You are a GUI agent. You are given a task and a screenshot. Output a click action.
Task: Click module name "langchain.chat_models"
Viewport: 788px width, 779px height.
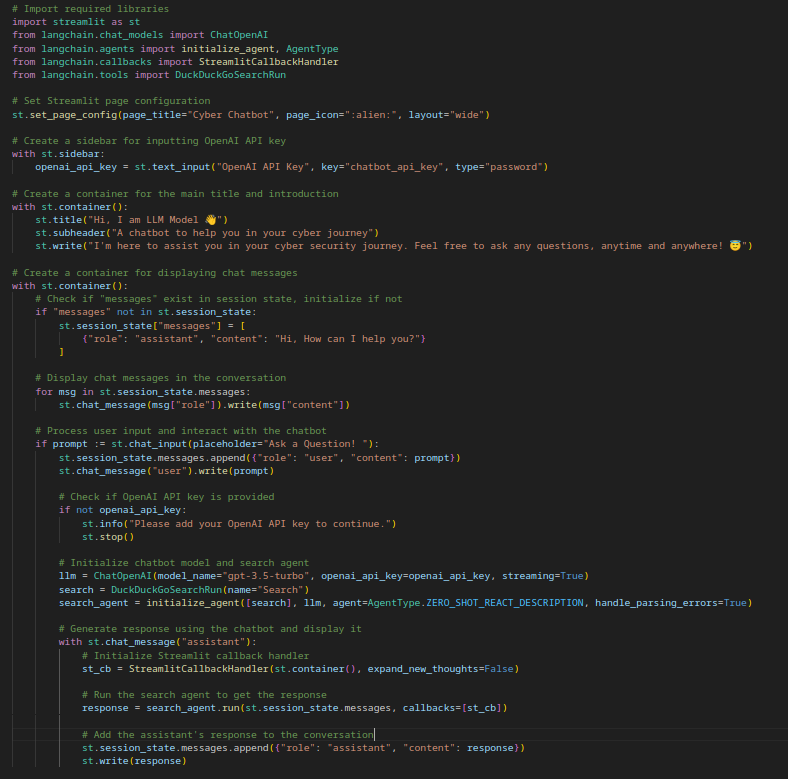102,35
